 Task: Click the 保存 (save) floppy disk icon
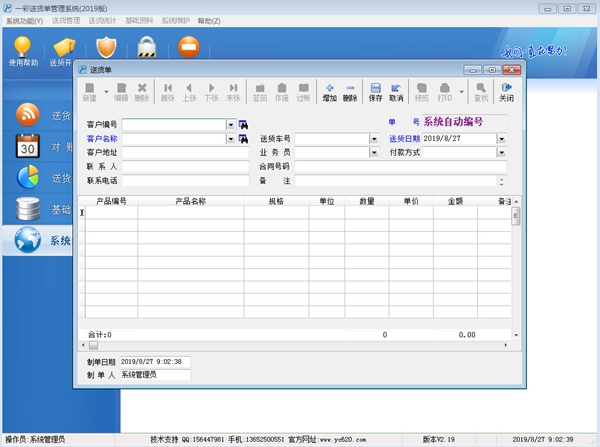[375, 89]
